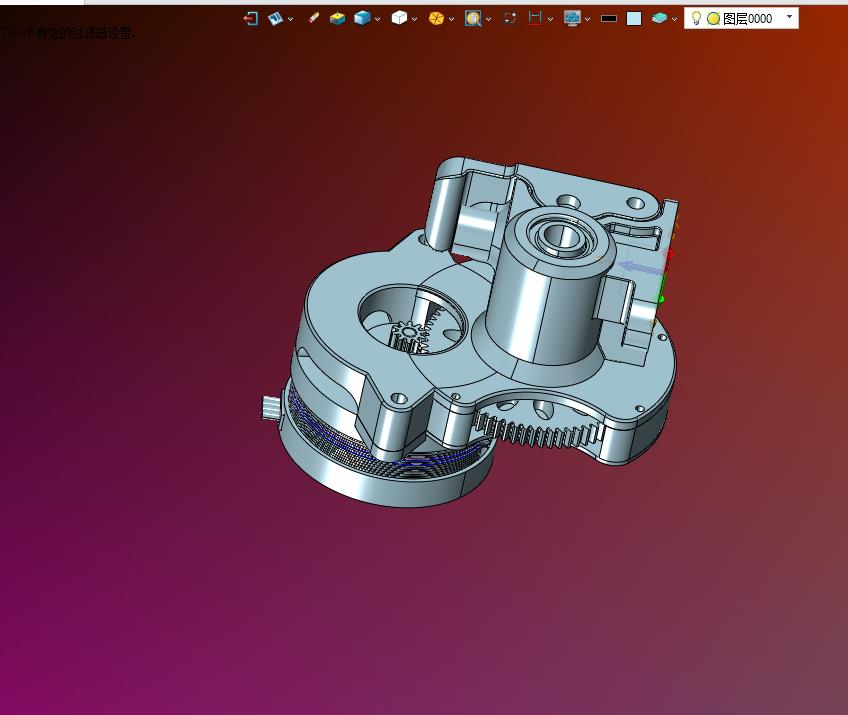The image size is (848, 715).
Task: Open the 图层0000 layer dropdown arrow
Action: pyautogui.click(x=790, y=17)
